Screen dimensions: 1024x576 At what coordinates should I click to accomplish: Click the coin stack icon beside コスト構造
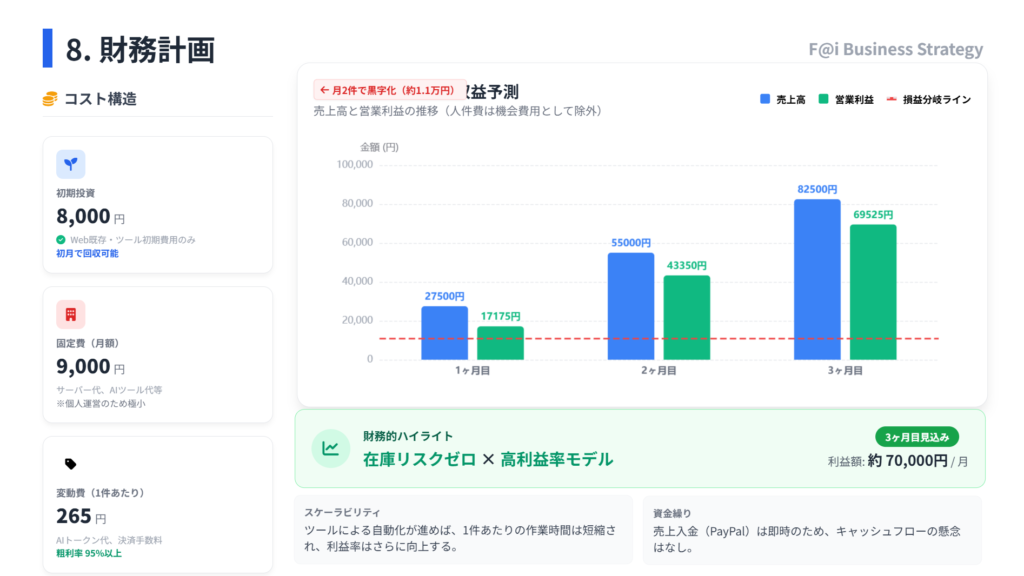pos(50,99)
